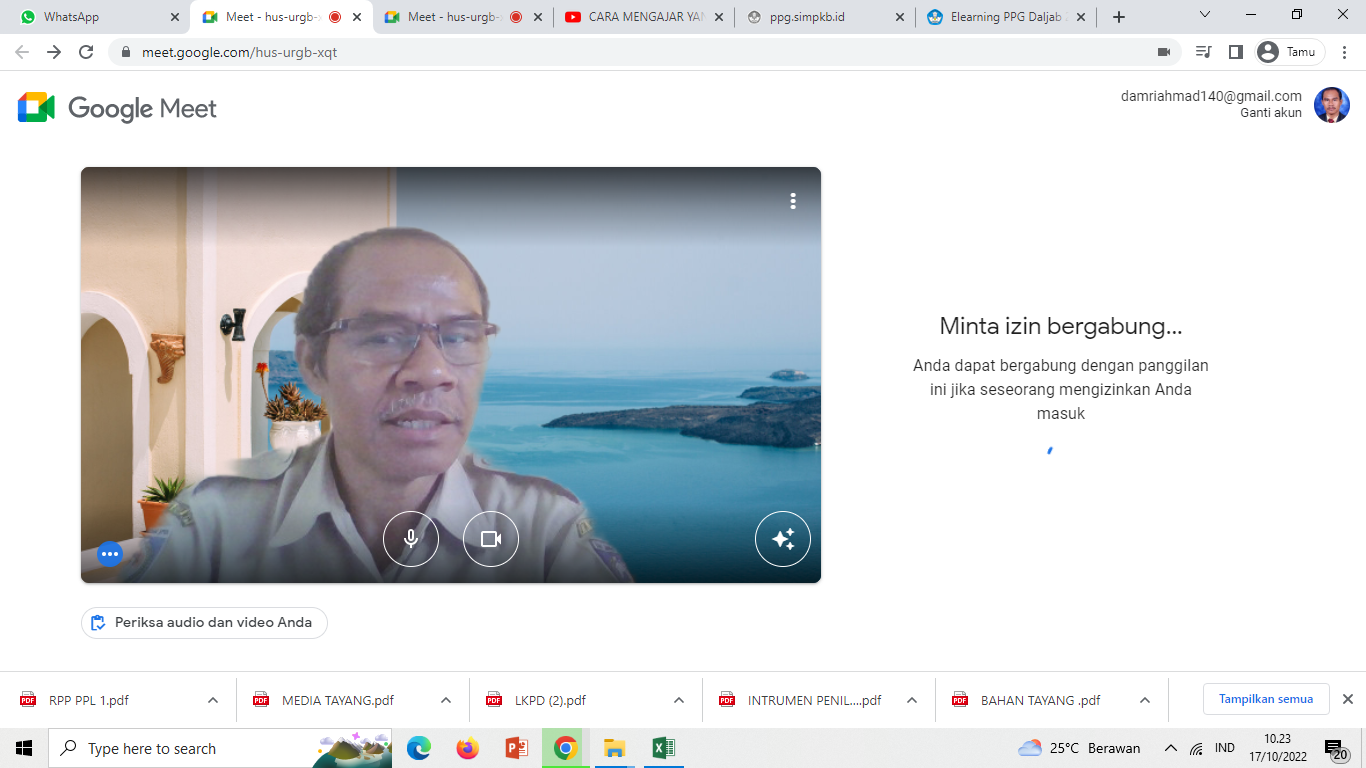1366x768 pixels.
Task: Expand options for INTRUMEN PENIL pdf
Action: pos(912,700)
